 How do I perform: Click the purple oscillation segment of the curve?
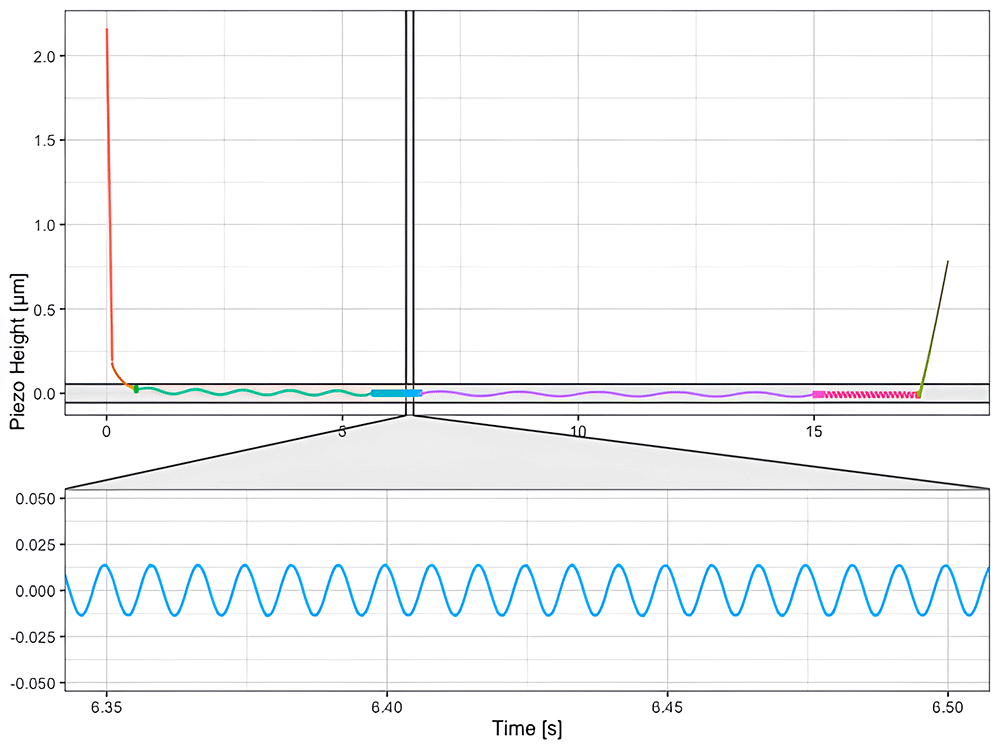click(x=617, y=394)
